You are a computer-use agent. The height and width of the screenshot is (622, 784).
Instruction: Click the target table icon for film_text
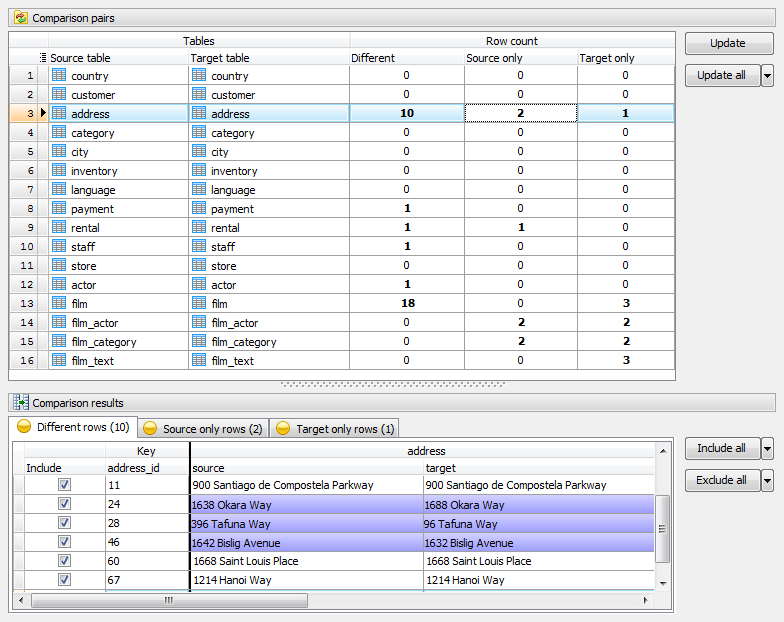click(199, 361)
